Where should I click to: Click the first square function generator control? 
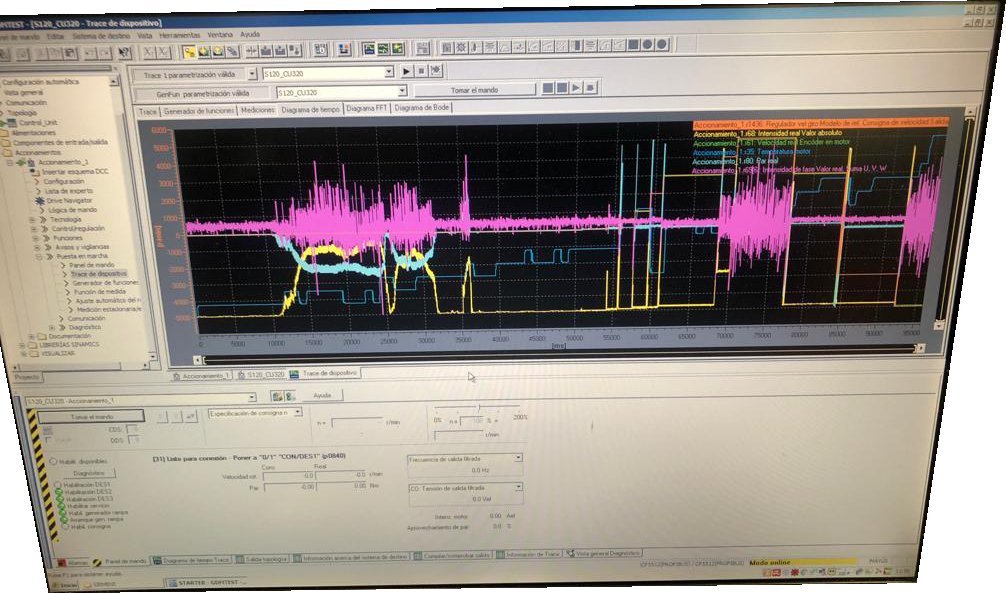click(547, 88)
